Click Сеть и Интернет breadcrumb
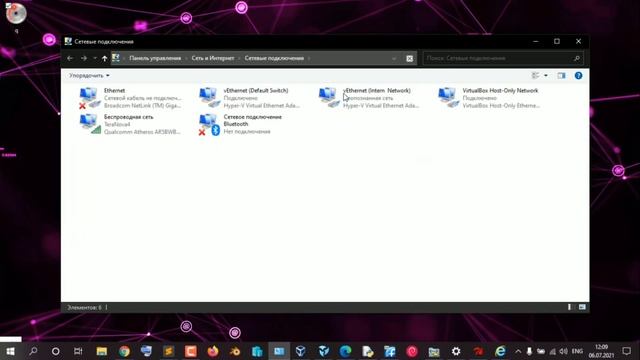This screenshot has width=640, height=360. click(213, 58)
